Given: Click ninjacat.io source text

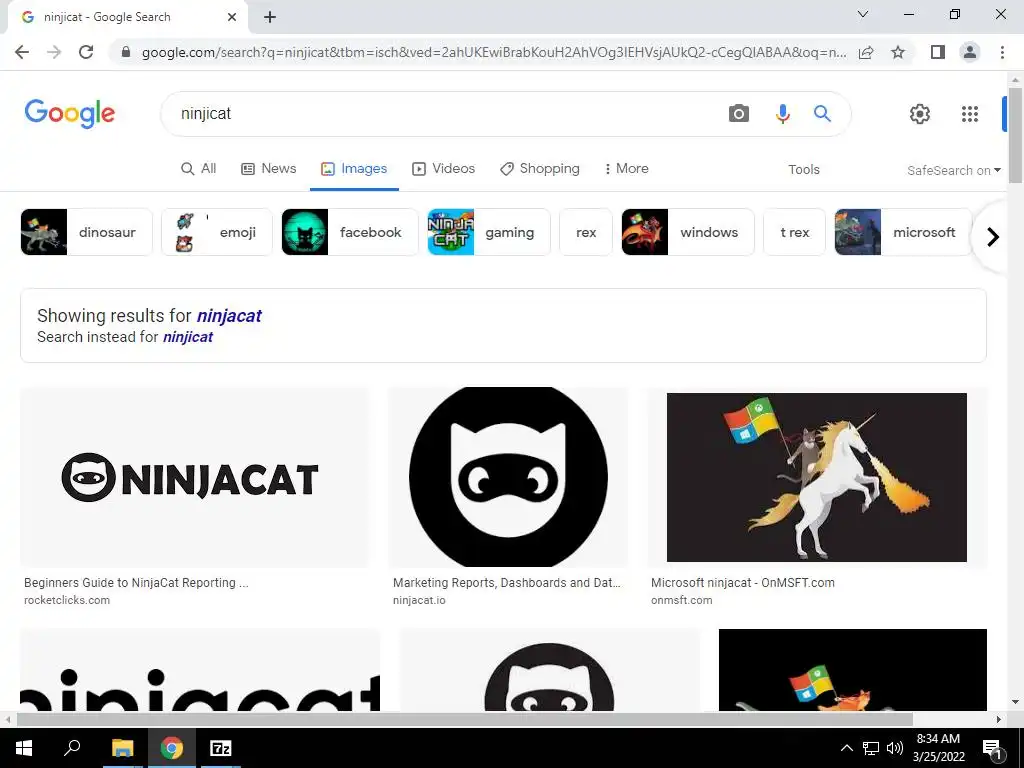Looking at the screenshot, I should (419, 600).
